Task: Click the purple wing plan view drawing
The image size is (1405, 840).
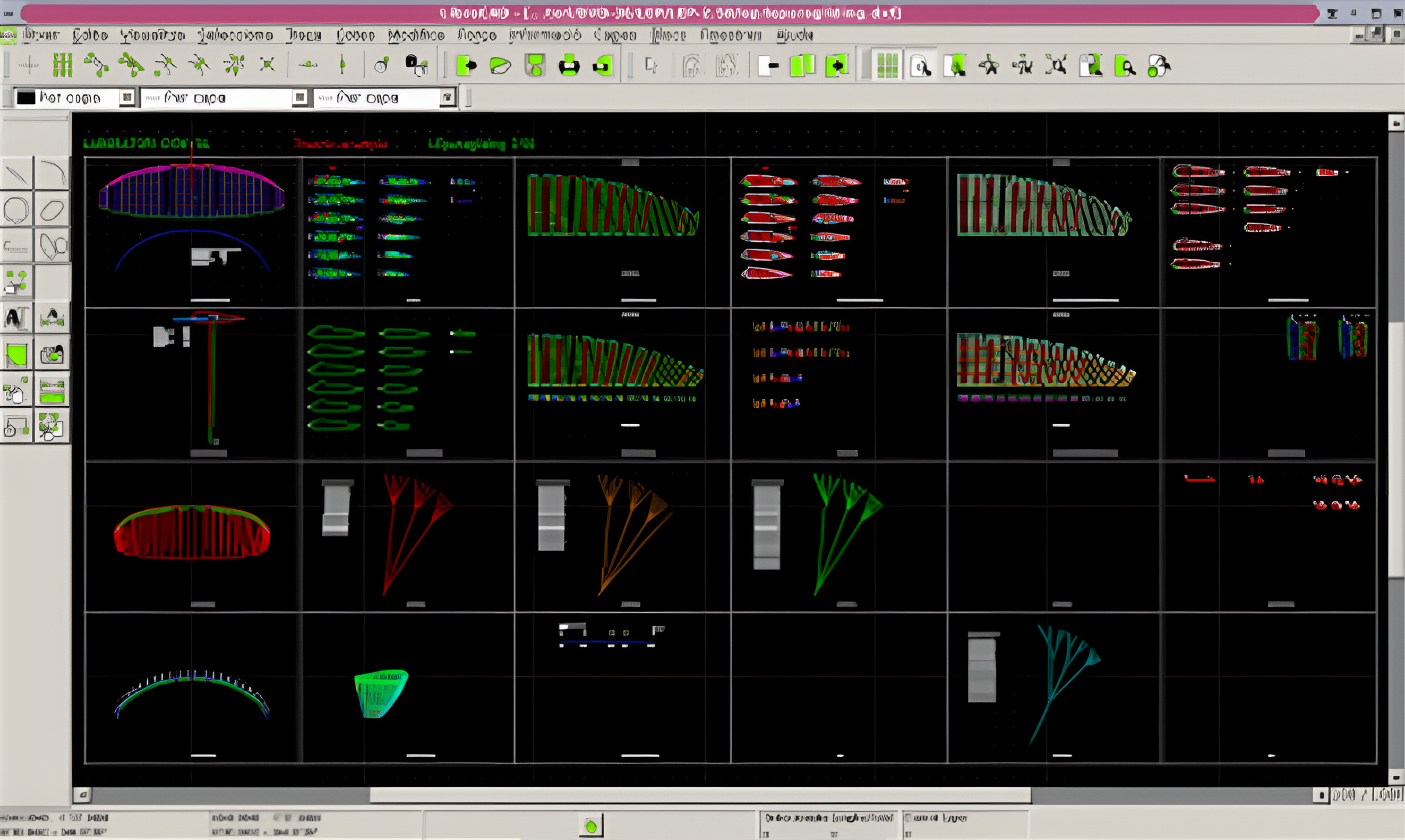Action: [191, 191]
